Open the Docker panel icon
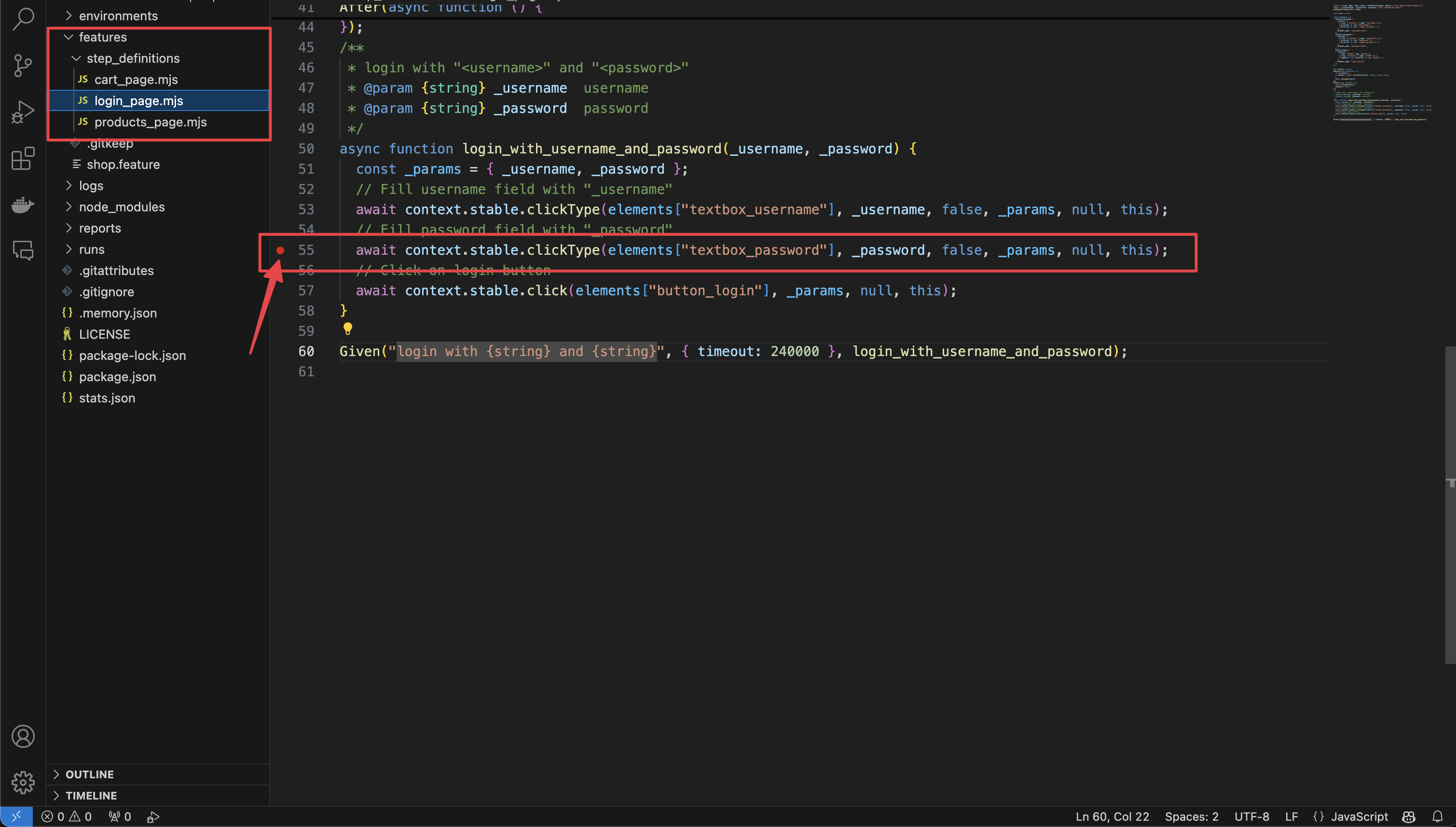 click(23, 205)
